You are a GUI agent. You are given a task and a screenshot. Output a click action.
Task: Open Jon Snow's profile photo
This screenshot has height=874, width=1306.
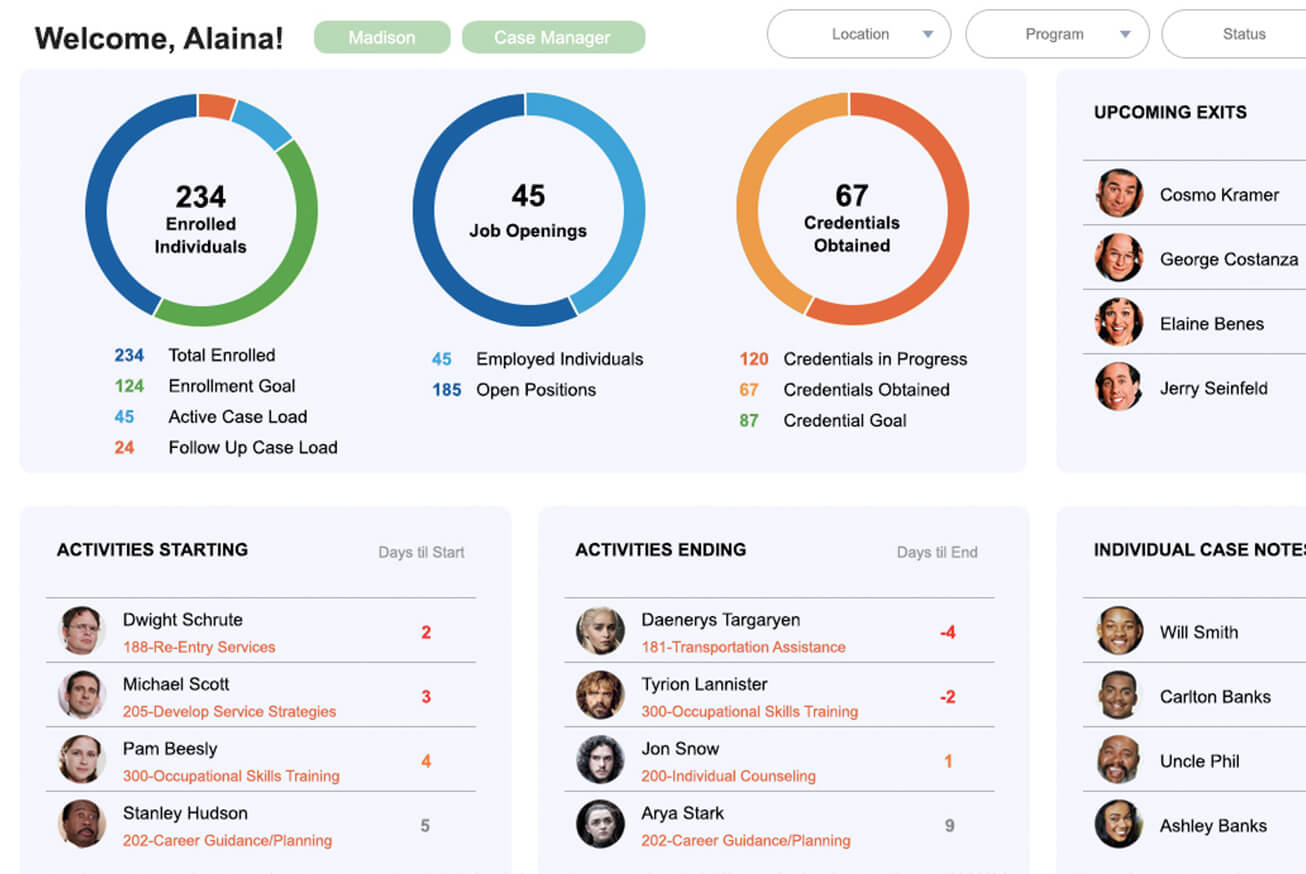tap(600, 760)
